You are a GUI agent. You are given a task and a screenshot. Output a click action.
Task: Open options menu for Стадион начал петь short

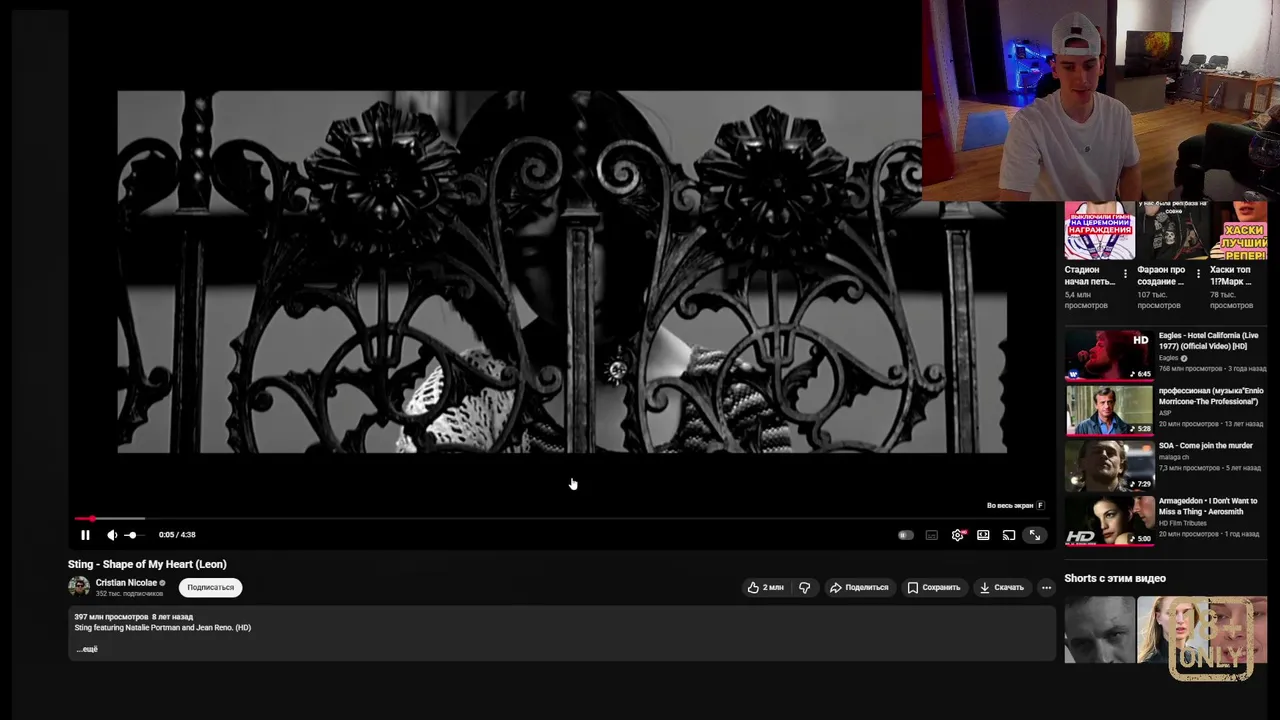tap(1126, 274)
